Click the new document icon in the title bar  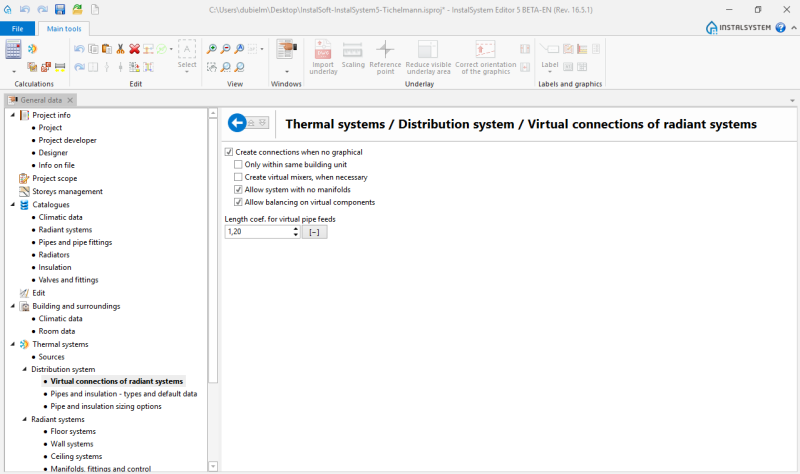[95, 10]
